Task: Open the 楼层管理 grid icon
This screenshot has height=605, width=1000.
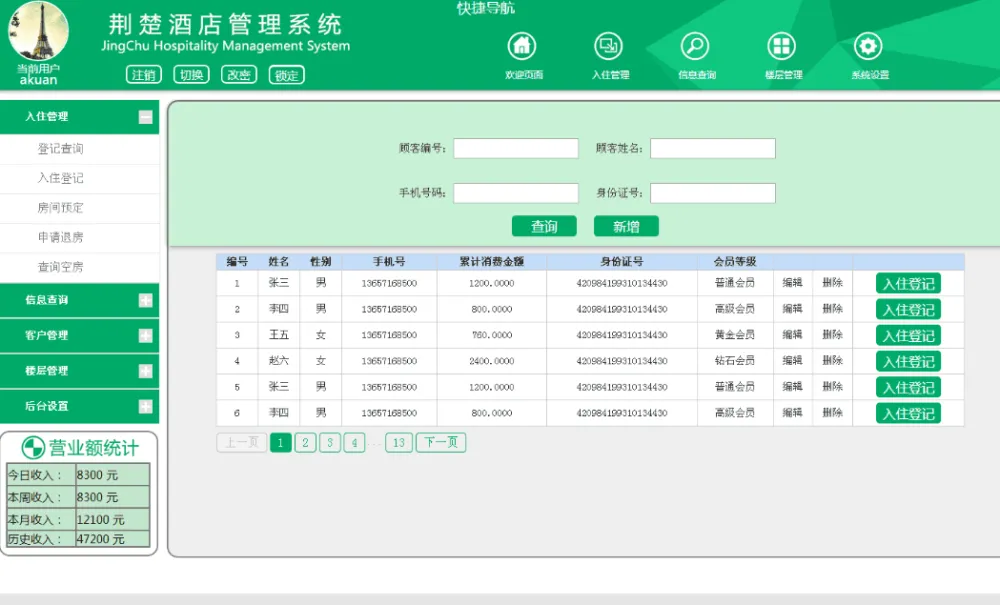Action: 781,45
